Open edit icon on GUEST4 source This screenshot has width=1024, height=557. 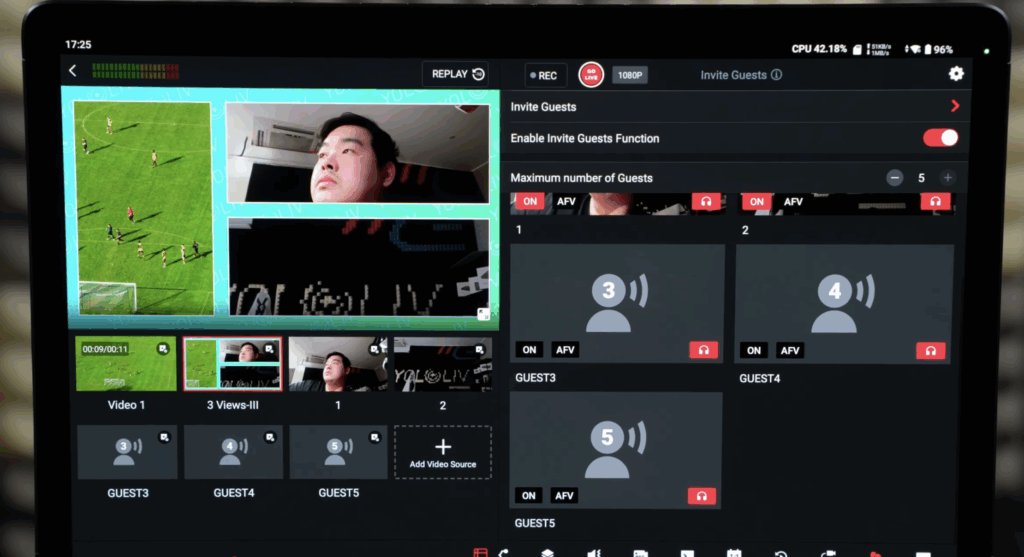click(x=269, y=438)
